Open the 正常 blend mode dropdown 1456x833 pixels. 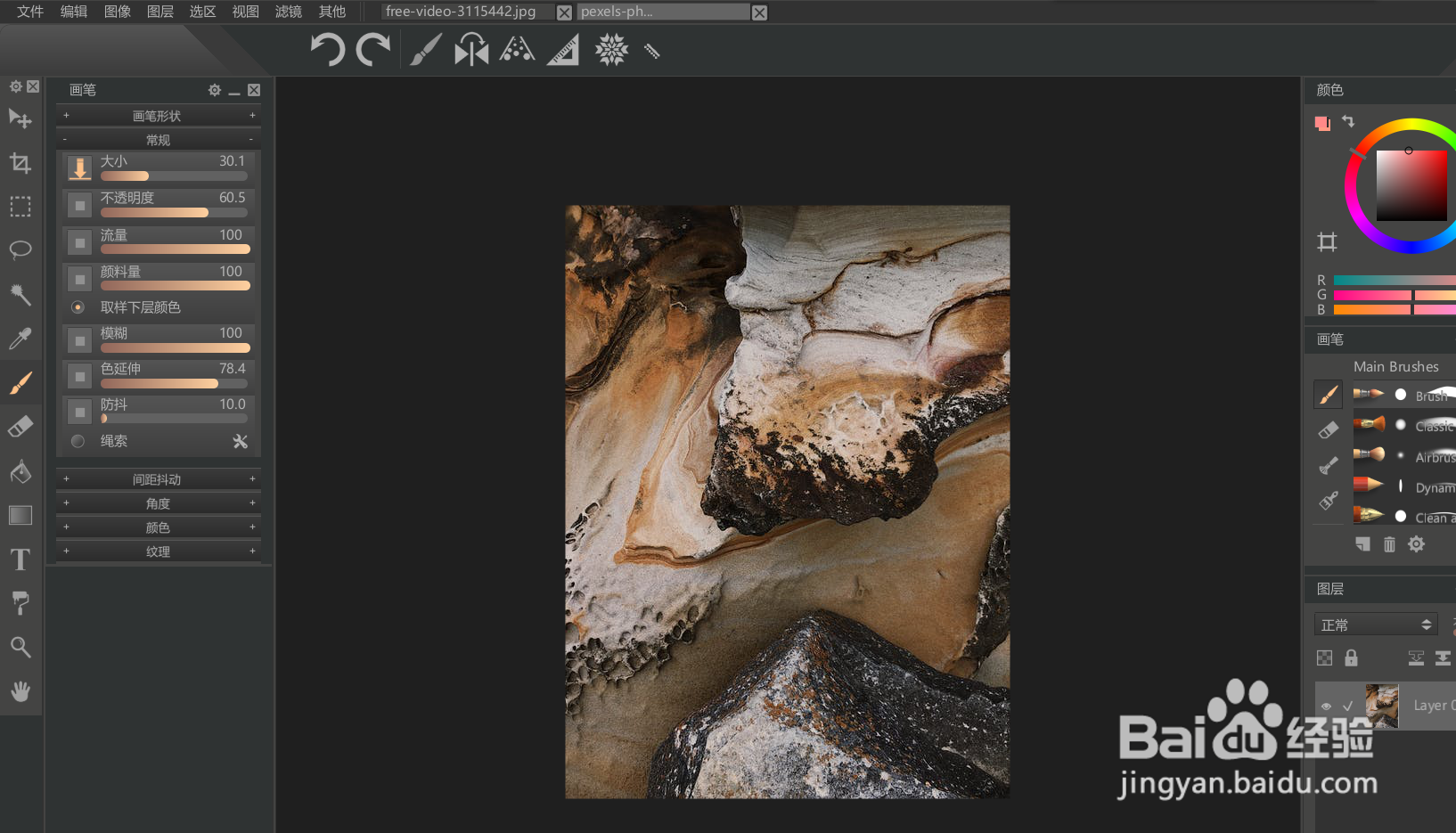tap(1376, 625)
